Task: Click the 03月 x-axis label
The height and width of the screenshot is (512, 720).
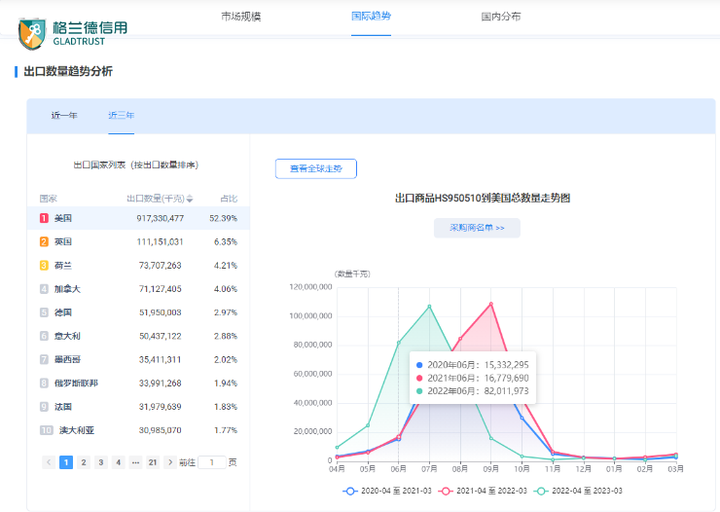Action: coord(675,469)
